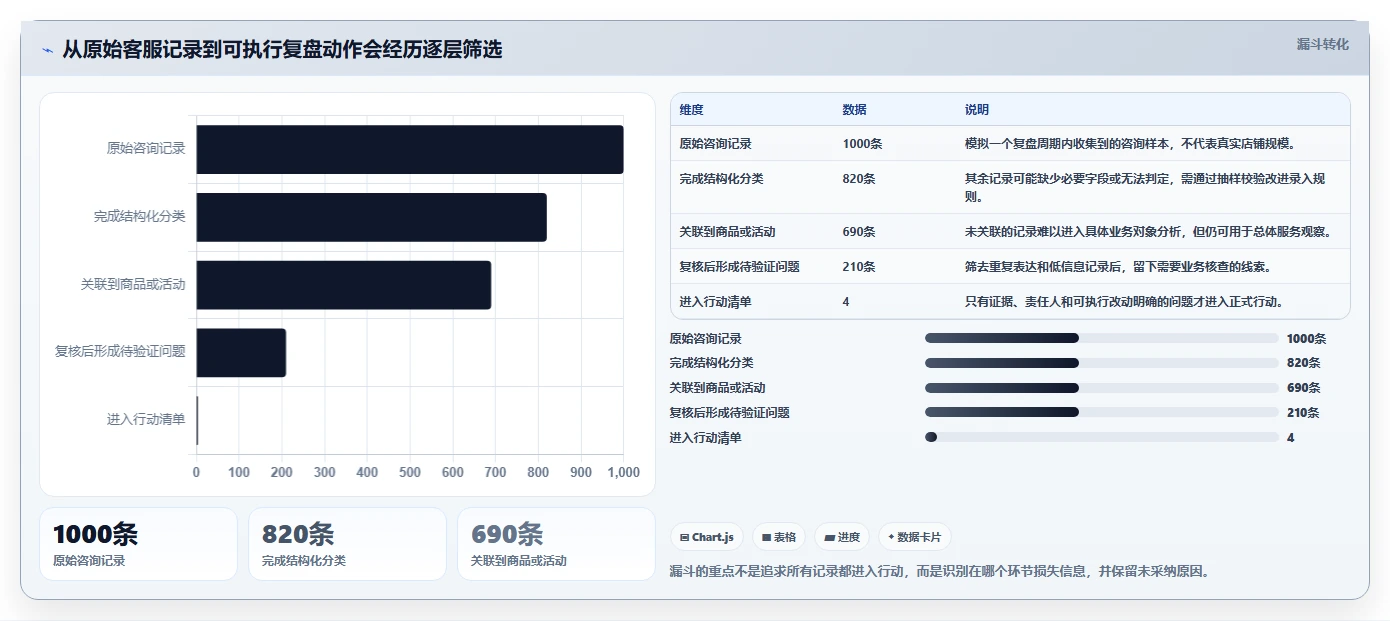Click the chart y-axis label 复核后形成待验证问题
1390x621 pixels.
point(120,352)
